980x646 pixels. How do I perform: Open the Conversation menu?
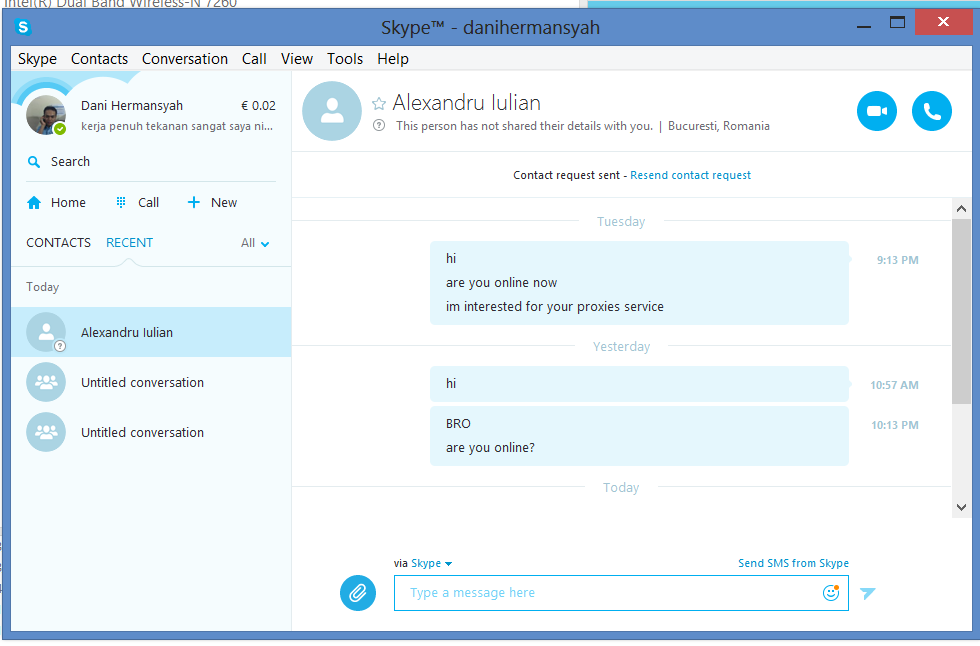(x=185, y=59)
